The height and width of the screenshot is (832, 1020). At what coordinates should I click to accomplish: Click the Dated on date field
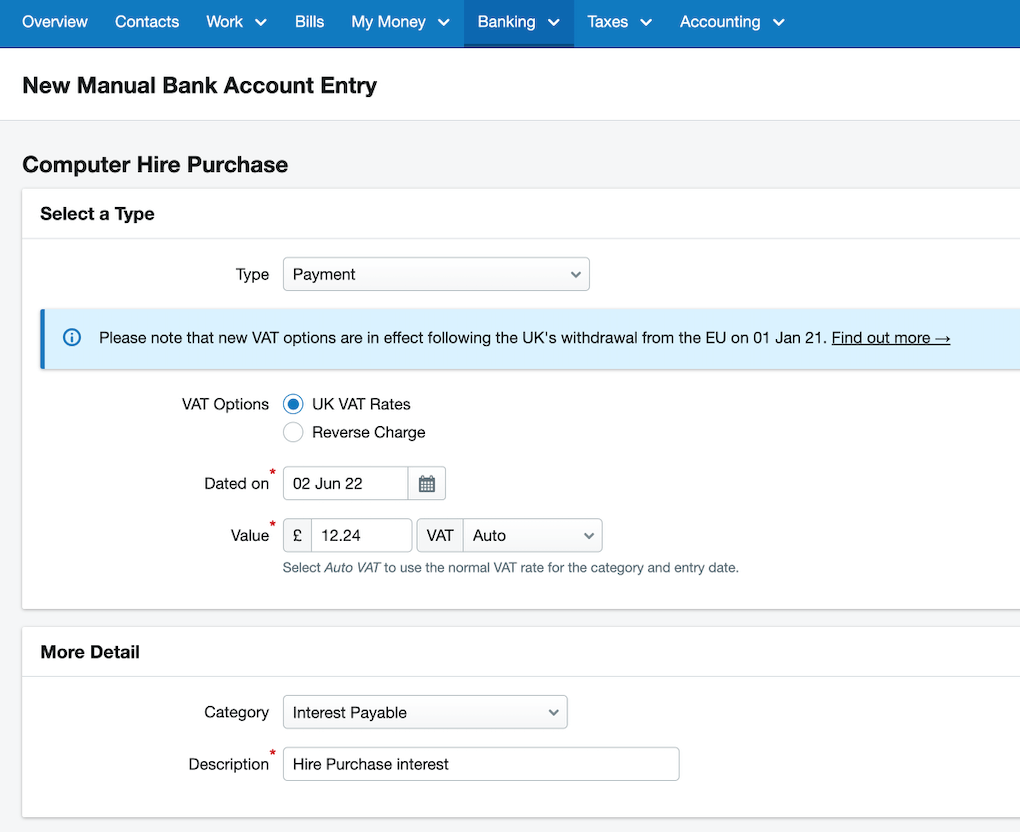tap(344, 483)
